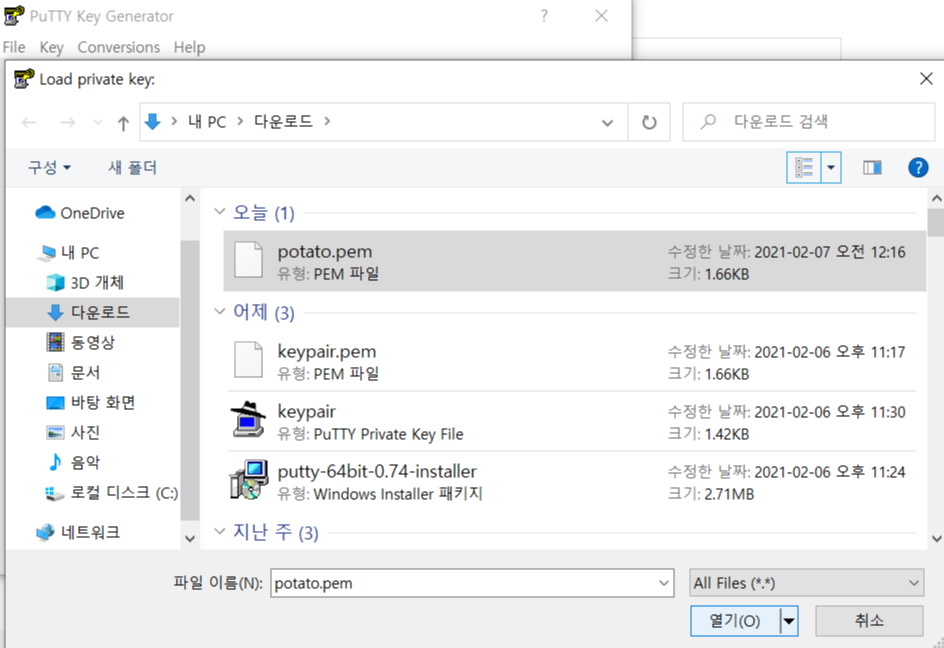Click the putty-64bit-0.74-installer name

pos(377,471)
